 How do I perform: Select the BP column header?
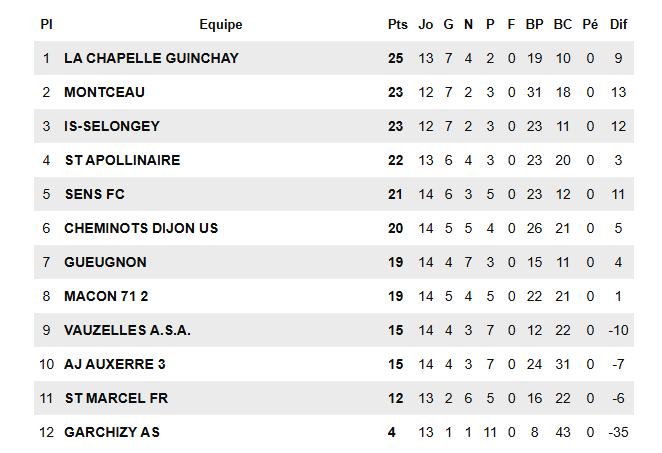(534, 24)
